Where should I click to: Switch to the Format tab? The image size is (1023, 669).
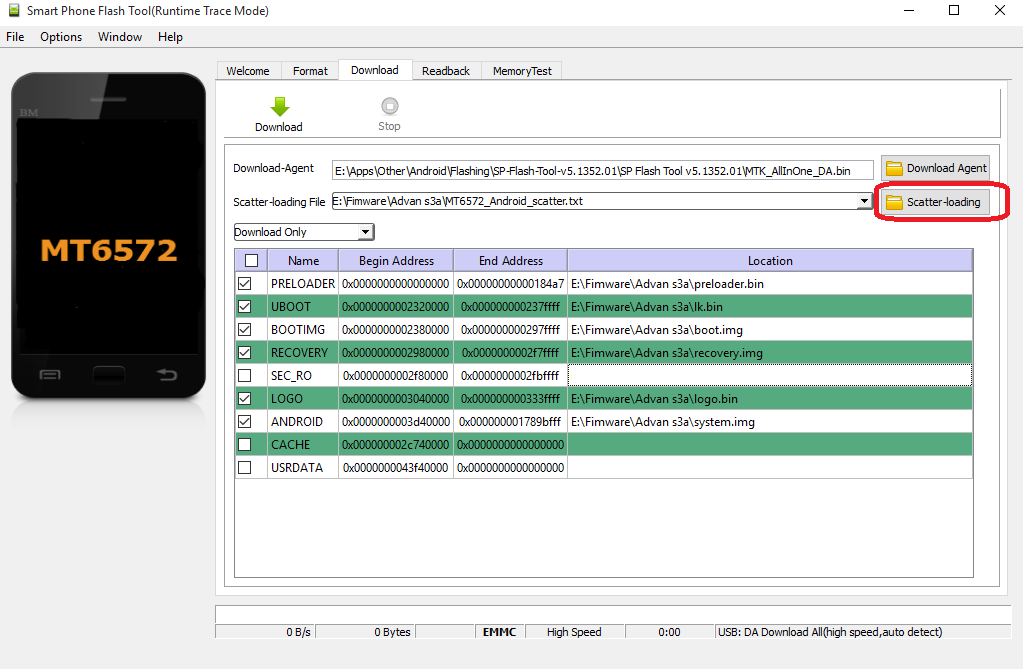310,71
